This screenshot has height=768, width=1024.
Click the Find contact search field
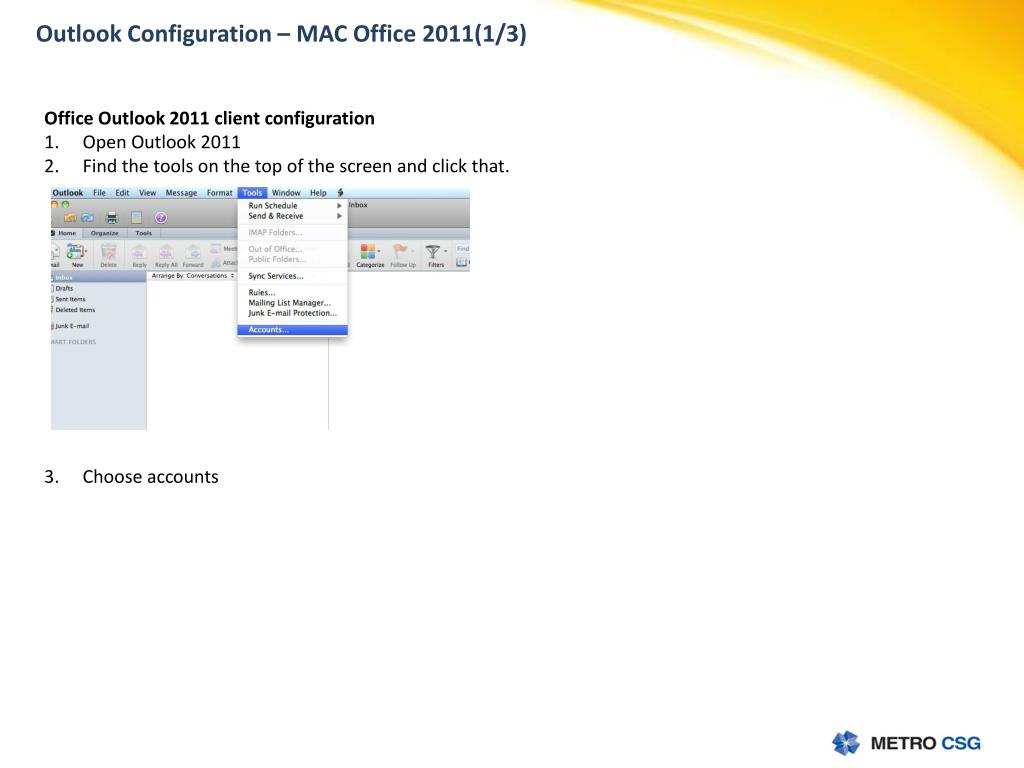click(x=462, y=249)
